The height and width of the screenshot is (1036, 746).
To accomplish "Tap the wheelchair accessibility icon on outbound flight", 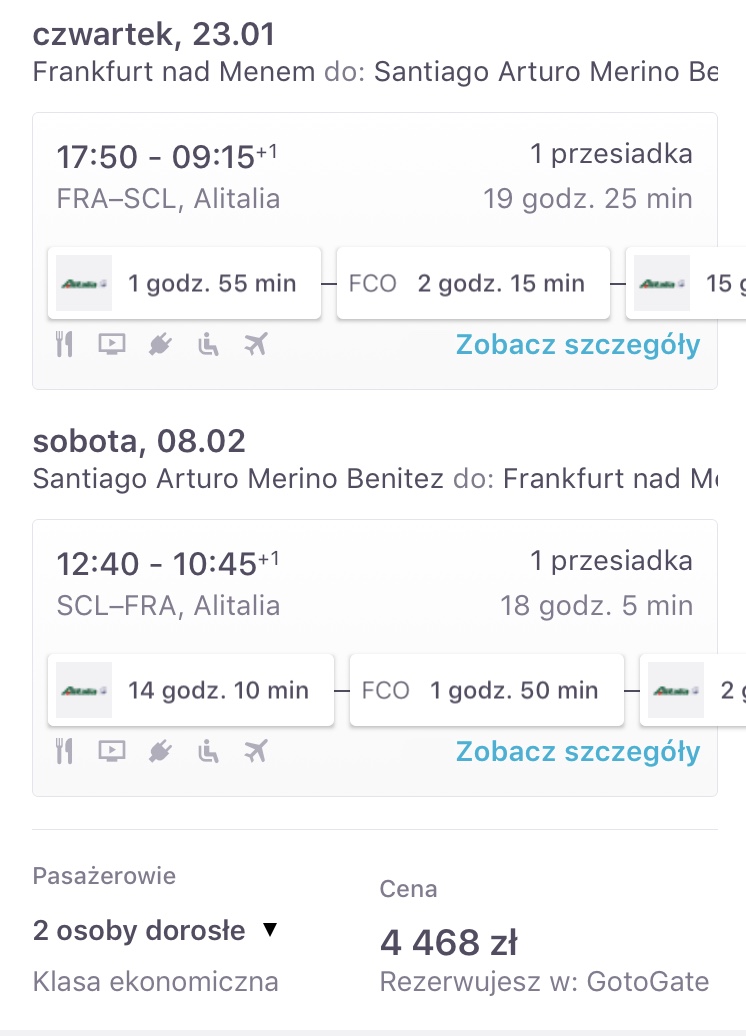I will tap(208, 344).
